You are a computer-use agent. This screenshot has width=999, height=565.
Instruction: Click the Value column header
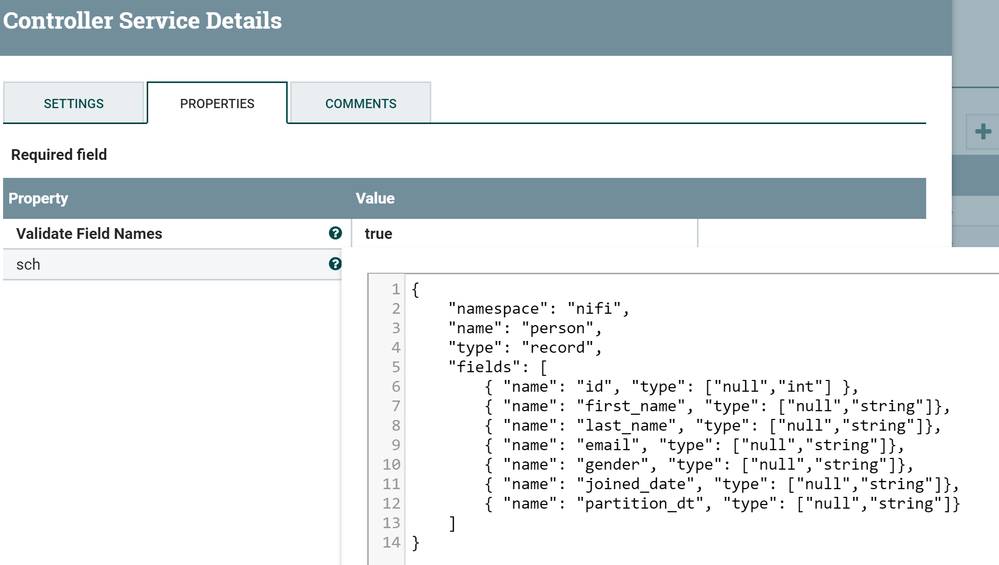tap(375, 198)
